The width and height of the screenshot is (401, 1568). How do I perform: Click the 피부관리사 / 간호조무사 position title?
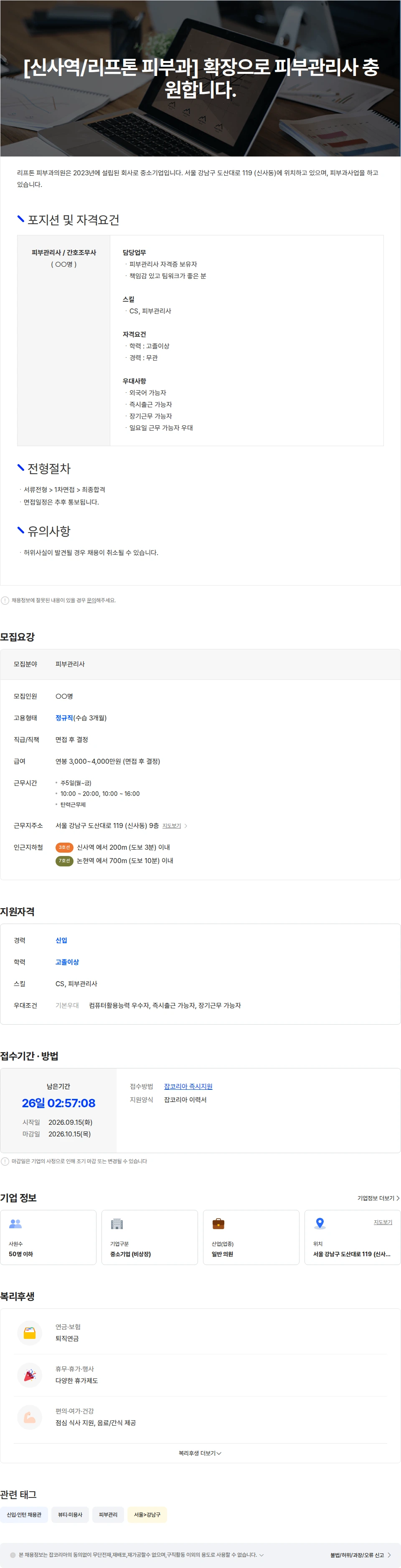coord(64,252)
